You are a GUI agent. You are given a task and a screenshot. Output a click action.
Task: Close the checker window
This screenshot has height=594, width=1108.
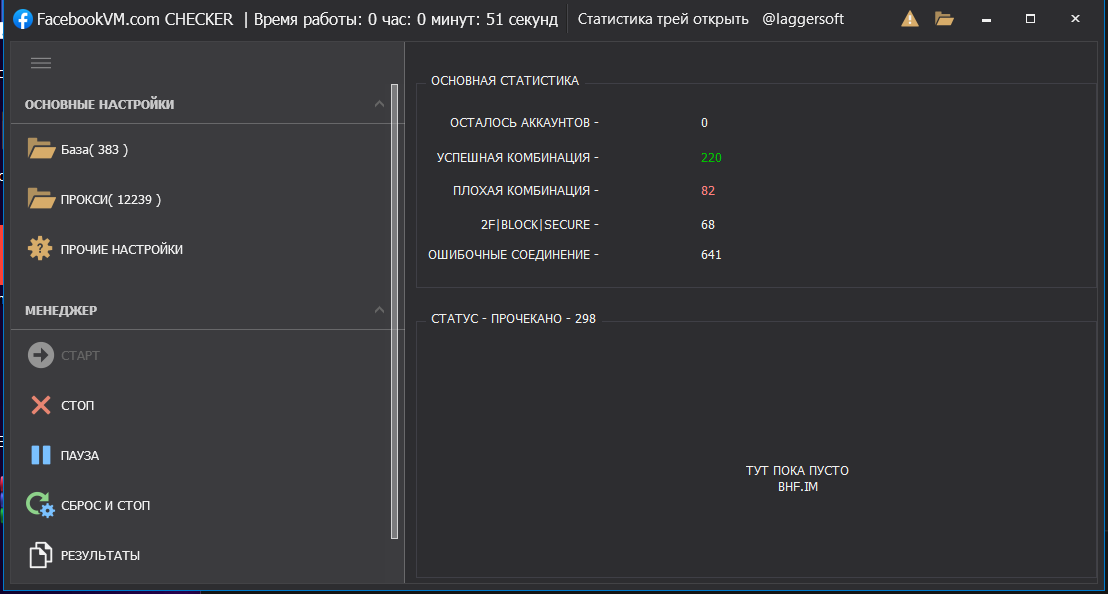click(1075, 19)
